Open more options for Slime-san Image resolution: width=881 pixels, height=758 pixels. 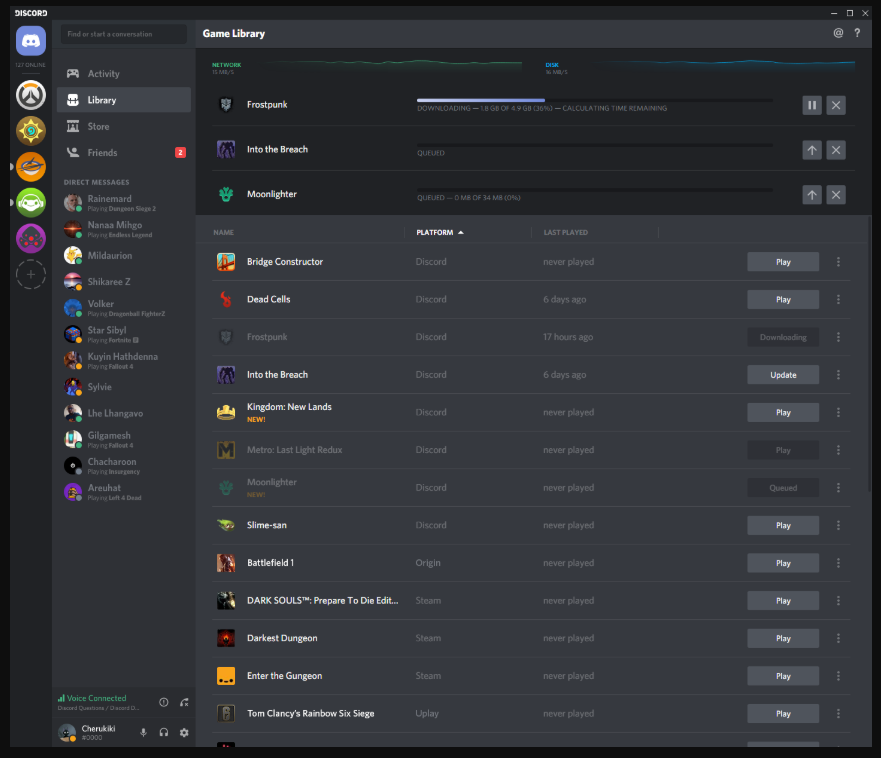coord(838,525)
